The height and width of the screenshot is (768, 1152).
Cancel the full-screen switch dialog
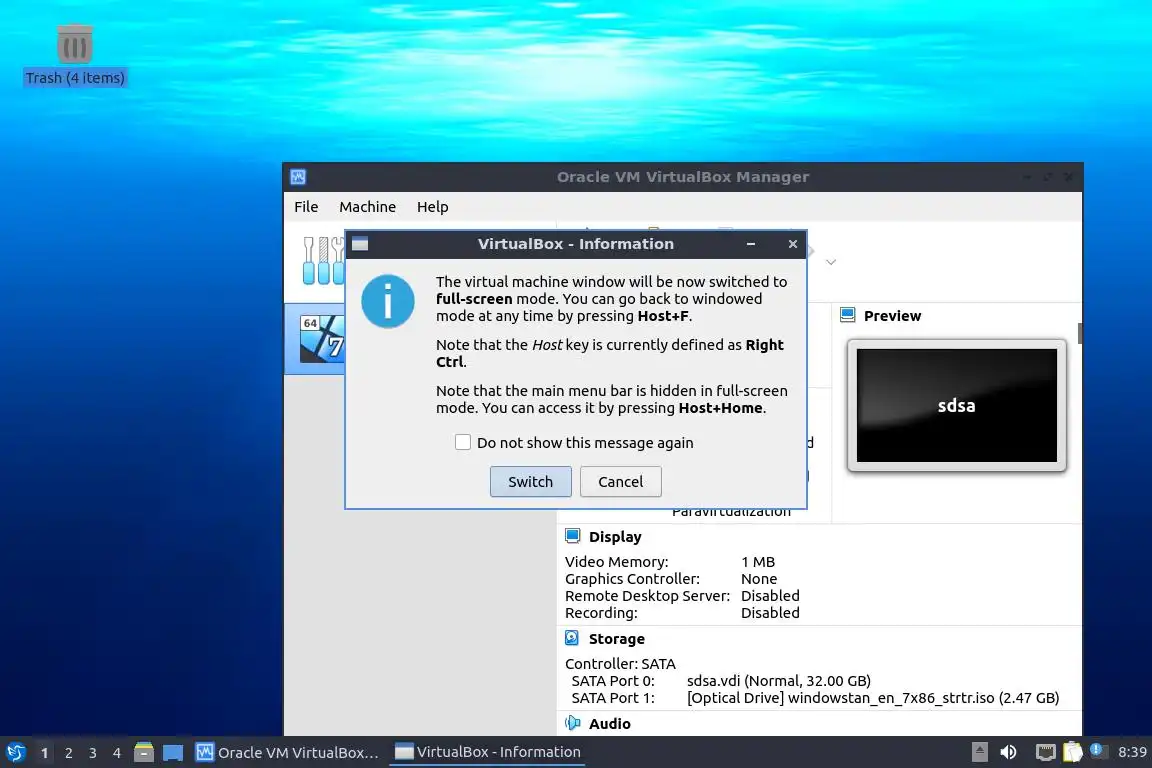621,481
